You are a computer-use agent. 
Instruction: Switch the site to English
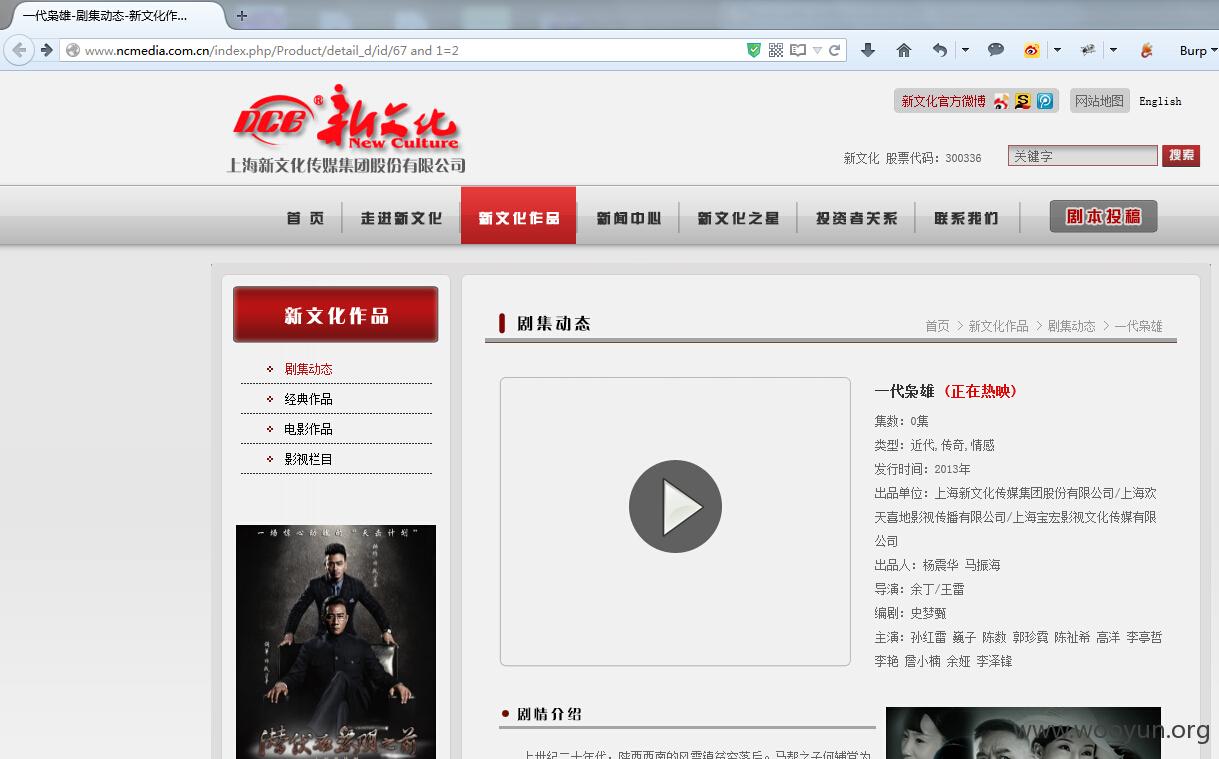[1160, 101]
